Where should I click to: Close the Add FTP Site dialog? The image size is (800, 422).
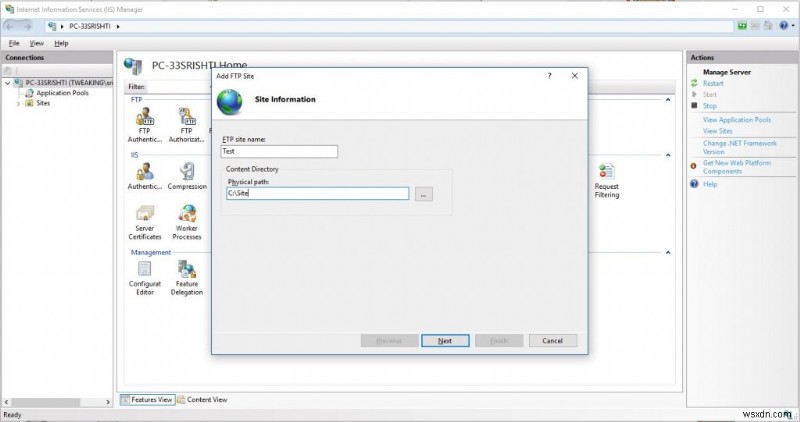click(x=574, y=76)
